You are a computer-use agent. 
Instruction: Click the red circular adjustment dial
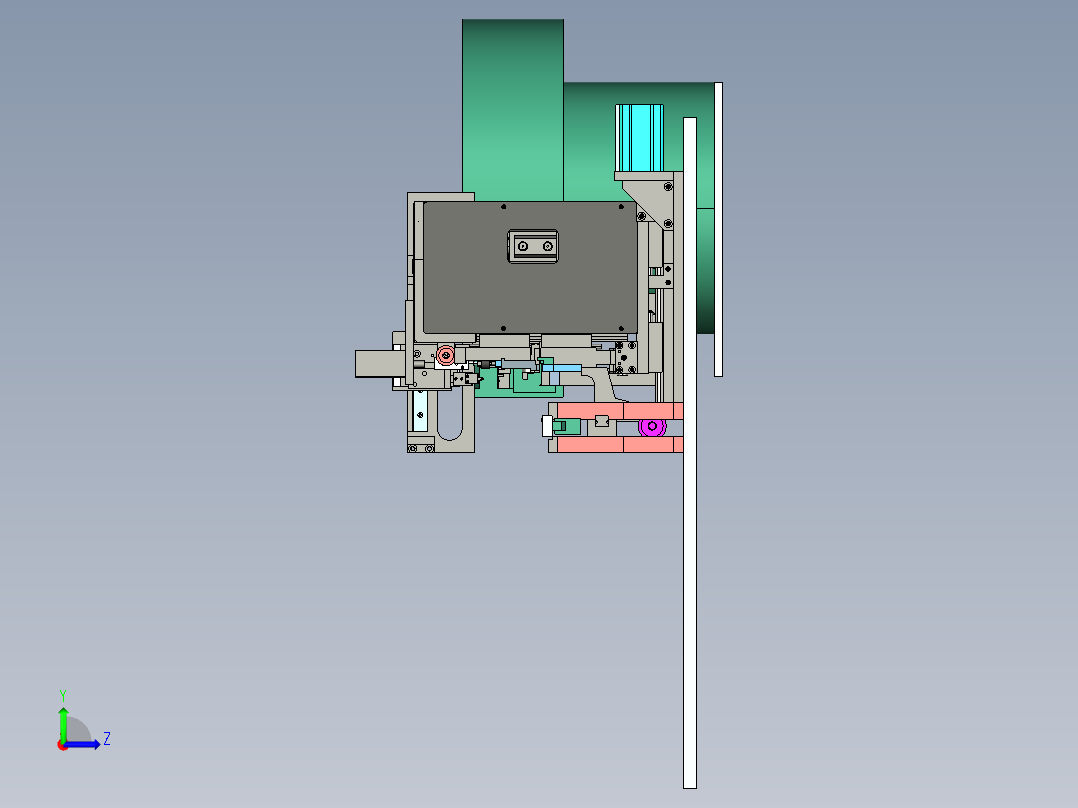444,353
